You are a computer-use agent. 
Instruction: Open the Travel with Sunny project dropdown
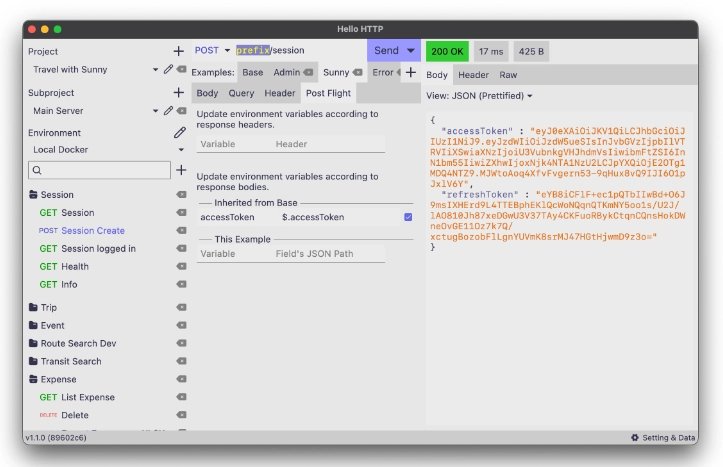click(x=155, y=70)
